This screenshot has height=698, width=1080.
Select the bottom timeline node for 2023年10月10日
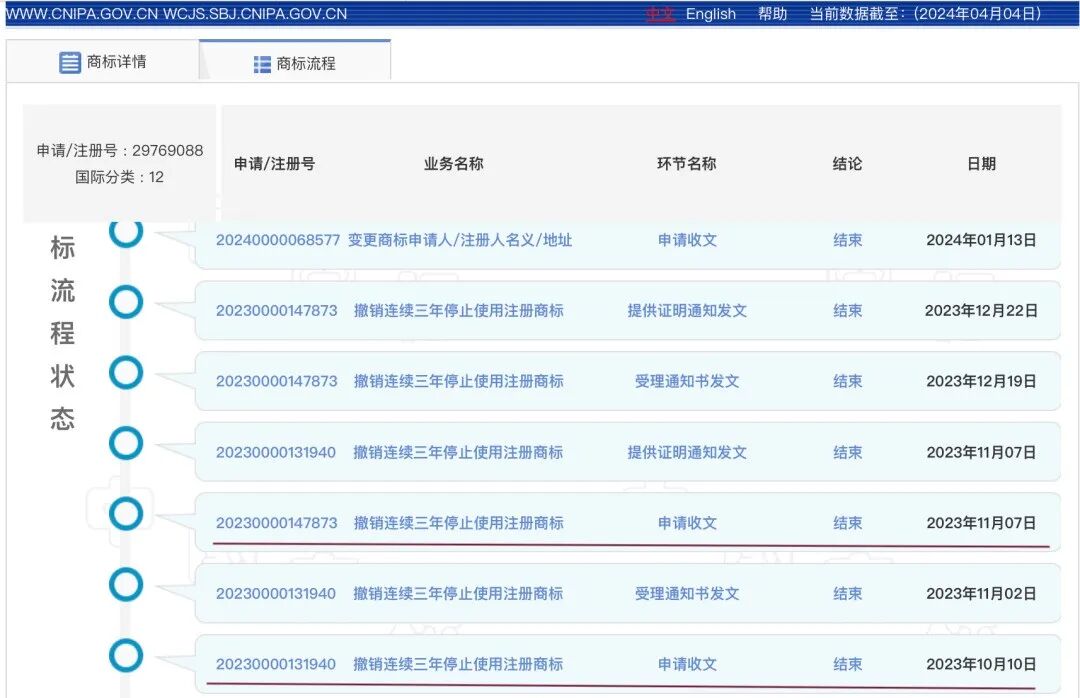click(126, 657)
